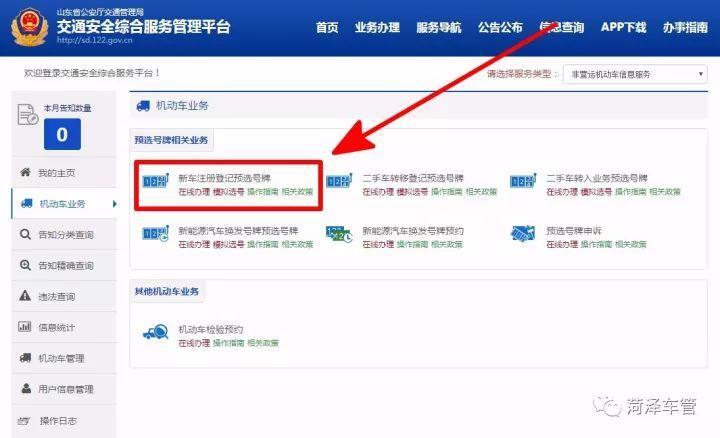
Task: Click 在线办理 under 新车注册登记预选号牌
Action: click(193, 191)
